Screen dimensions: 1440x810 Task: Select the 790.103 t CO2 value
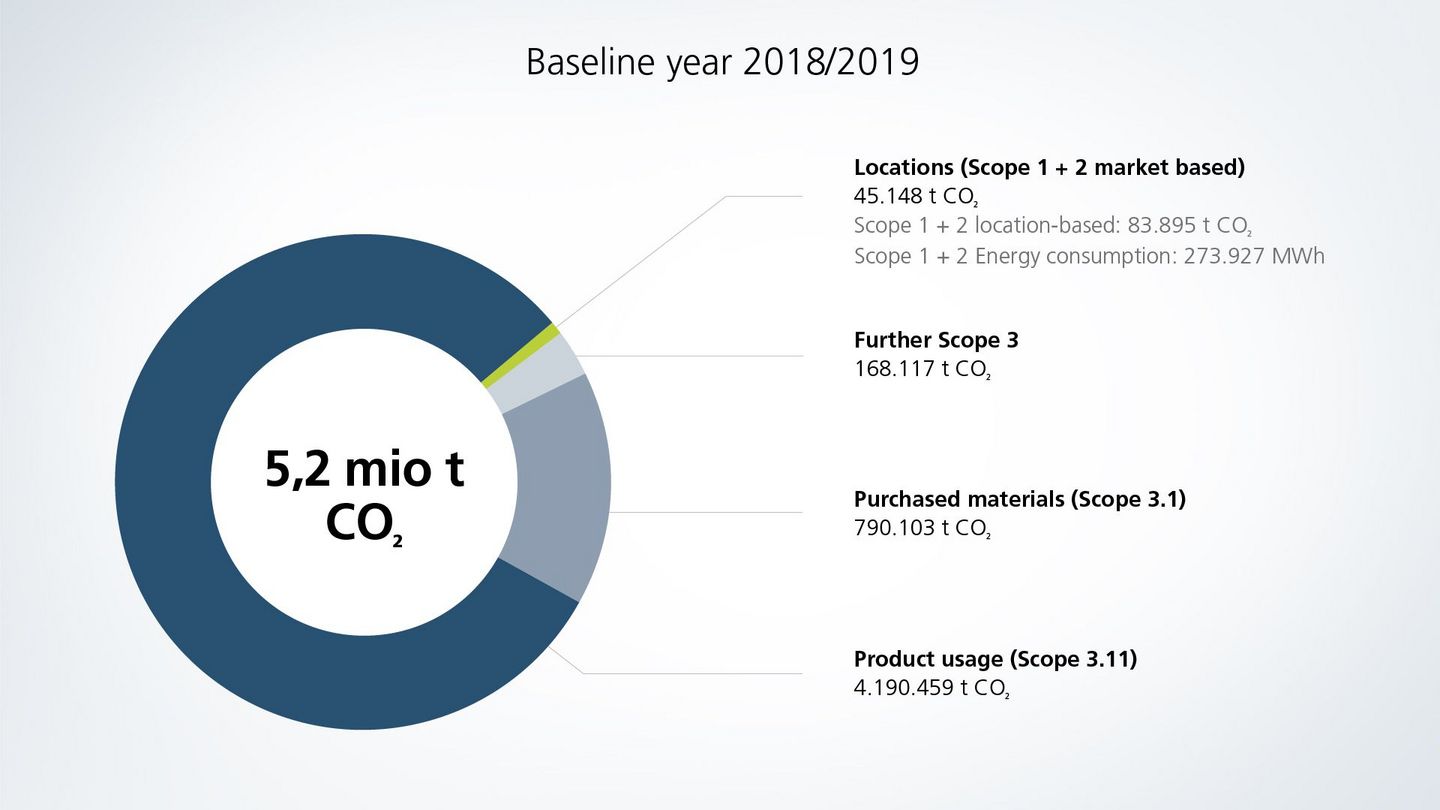[x=921, y=528]
